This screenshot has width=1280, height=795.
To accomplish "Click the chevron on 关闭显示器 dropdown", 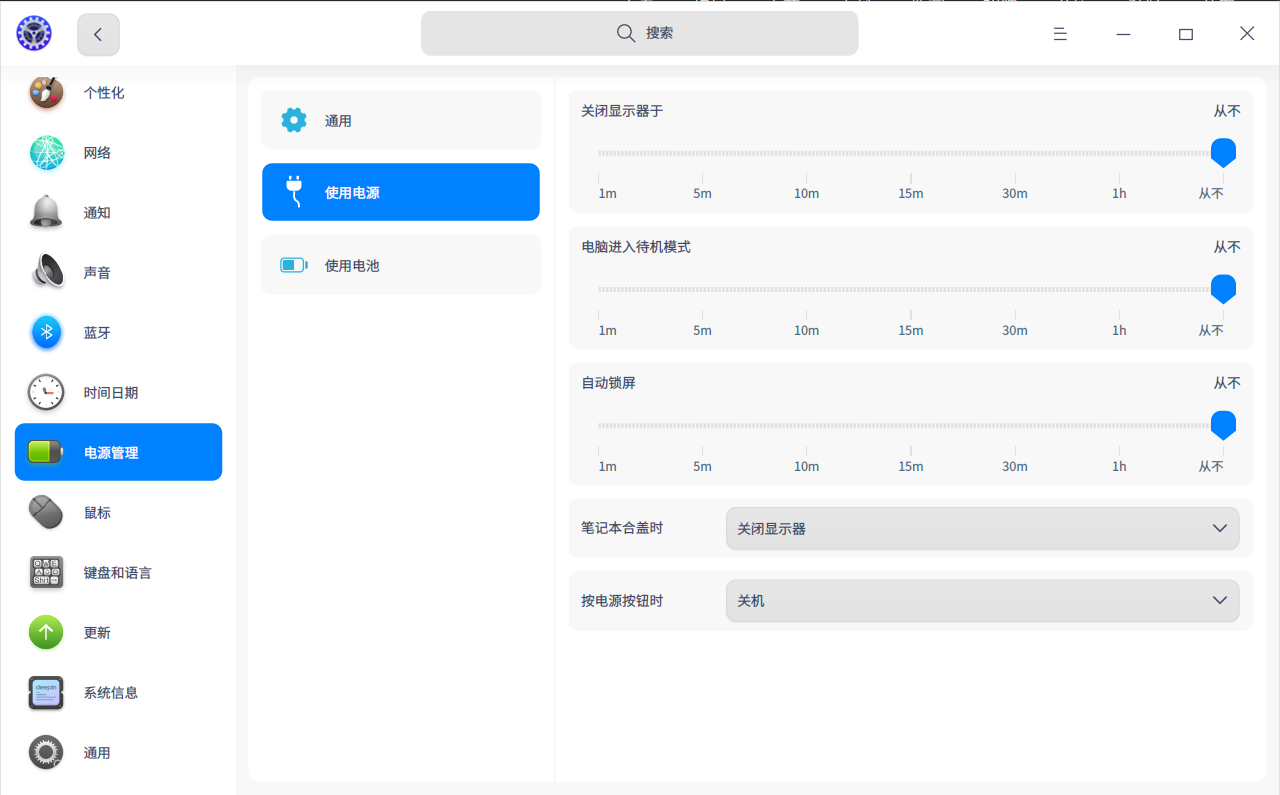I will [1219, 528].
